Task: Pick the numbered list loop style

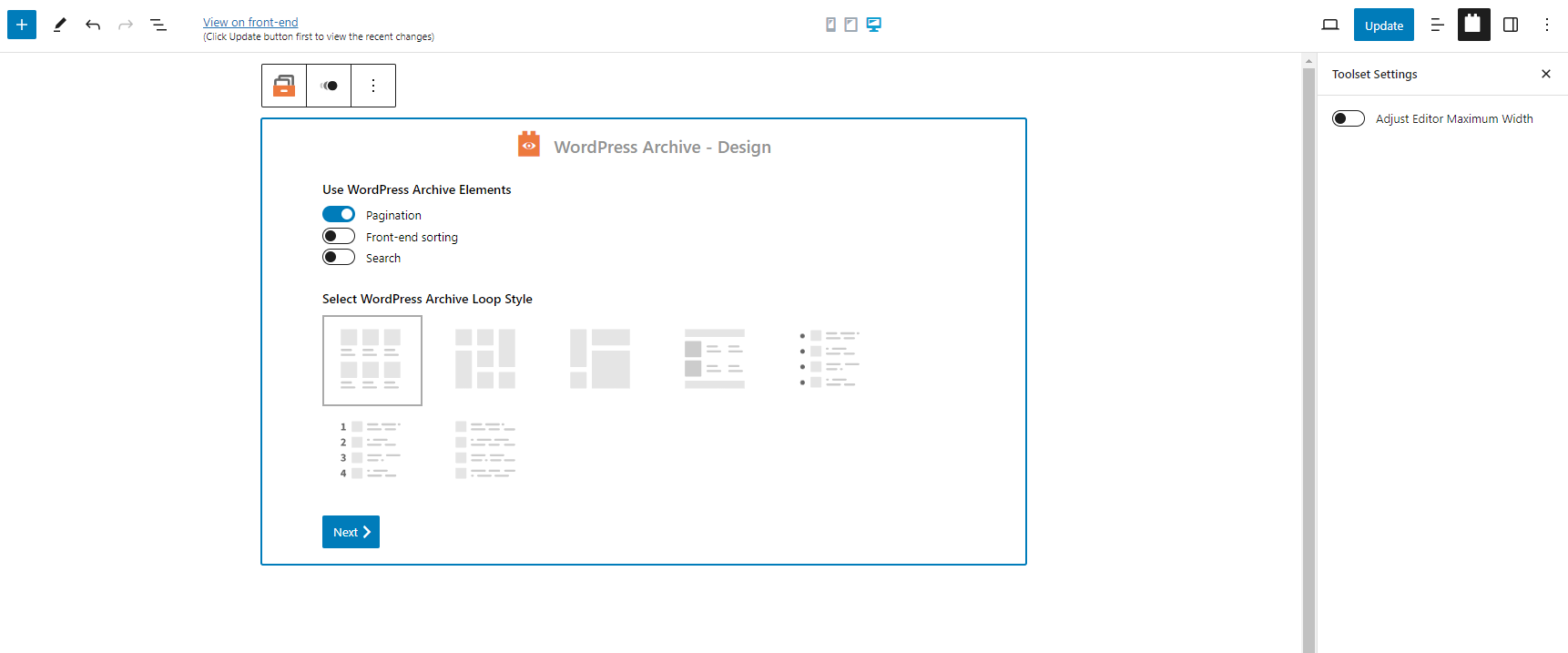Action: [x=371, y=450]
